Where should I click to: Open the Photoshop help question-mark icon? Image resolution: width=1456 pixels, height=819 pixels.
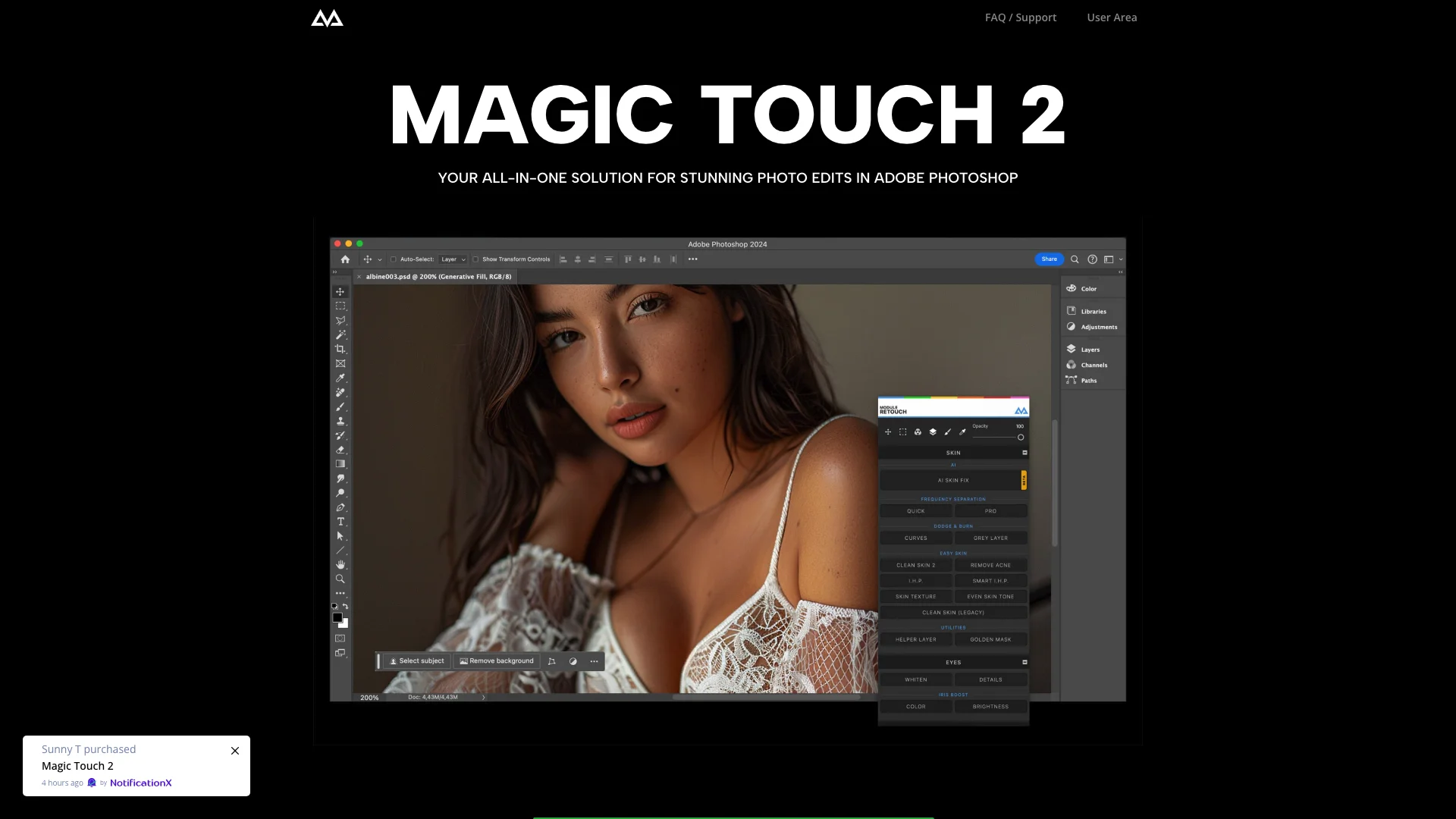coord(1093,259)
